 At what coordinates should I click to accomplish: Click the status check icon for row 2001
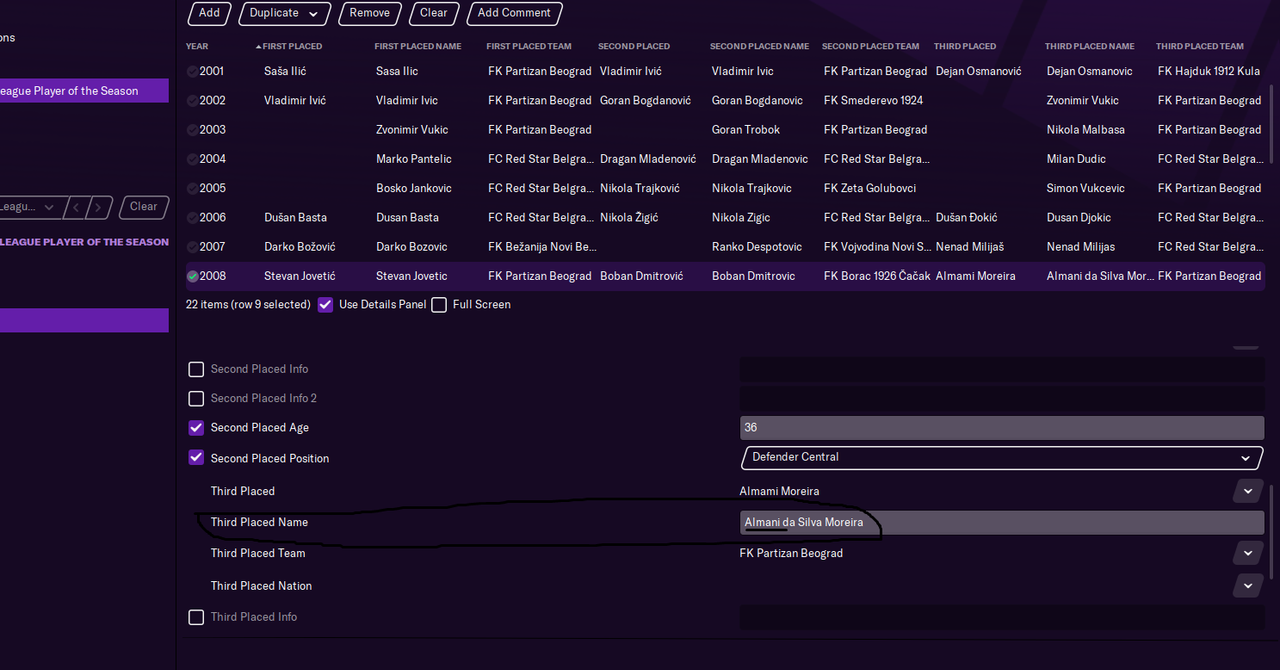(192, 72)
